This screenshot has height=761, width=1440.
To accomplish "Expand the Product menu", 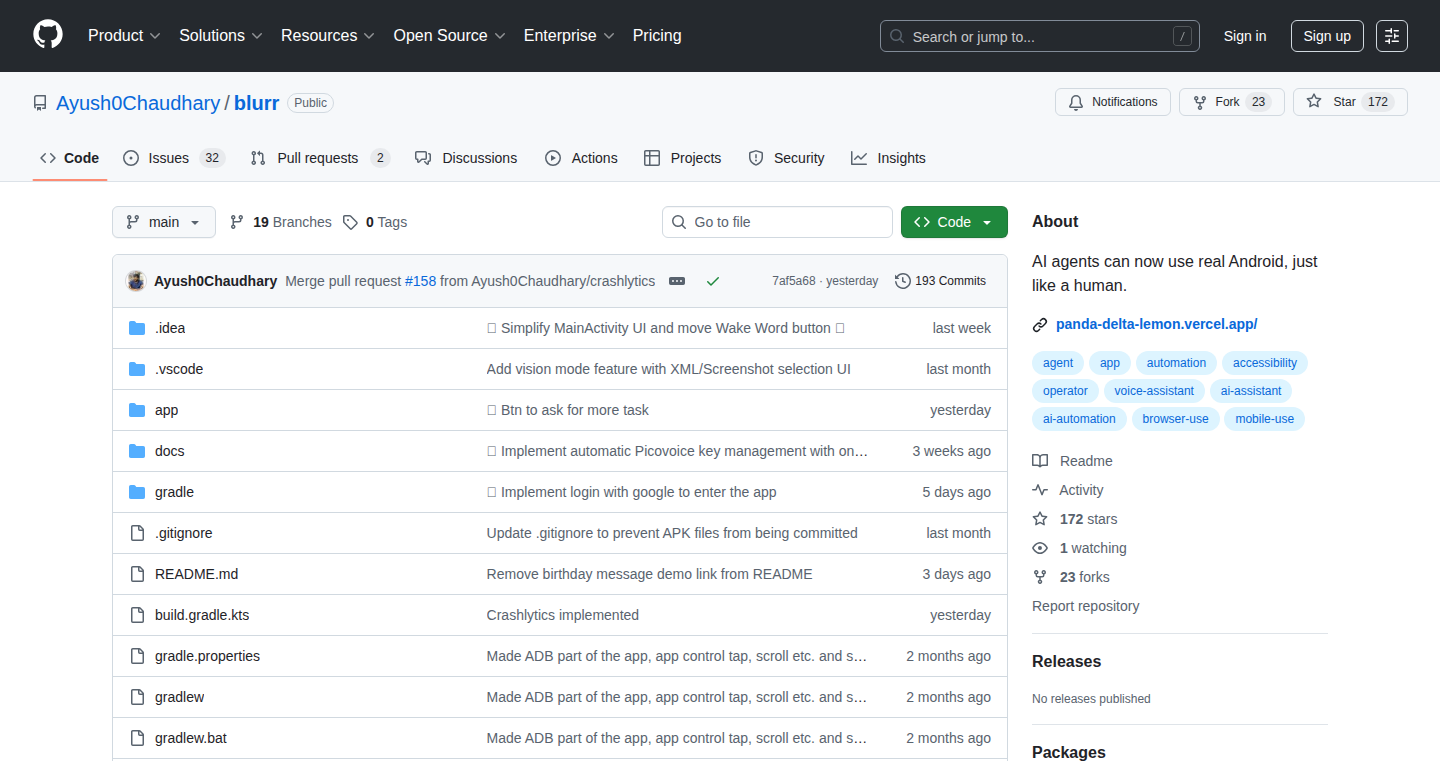I will 124,35.
